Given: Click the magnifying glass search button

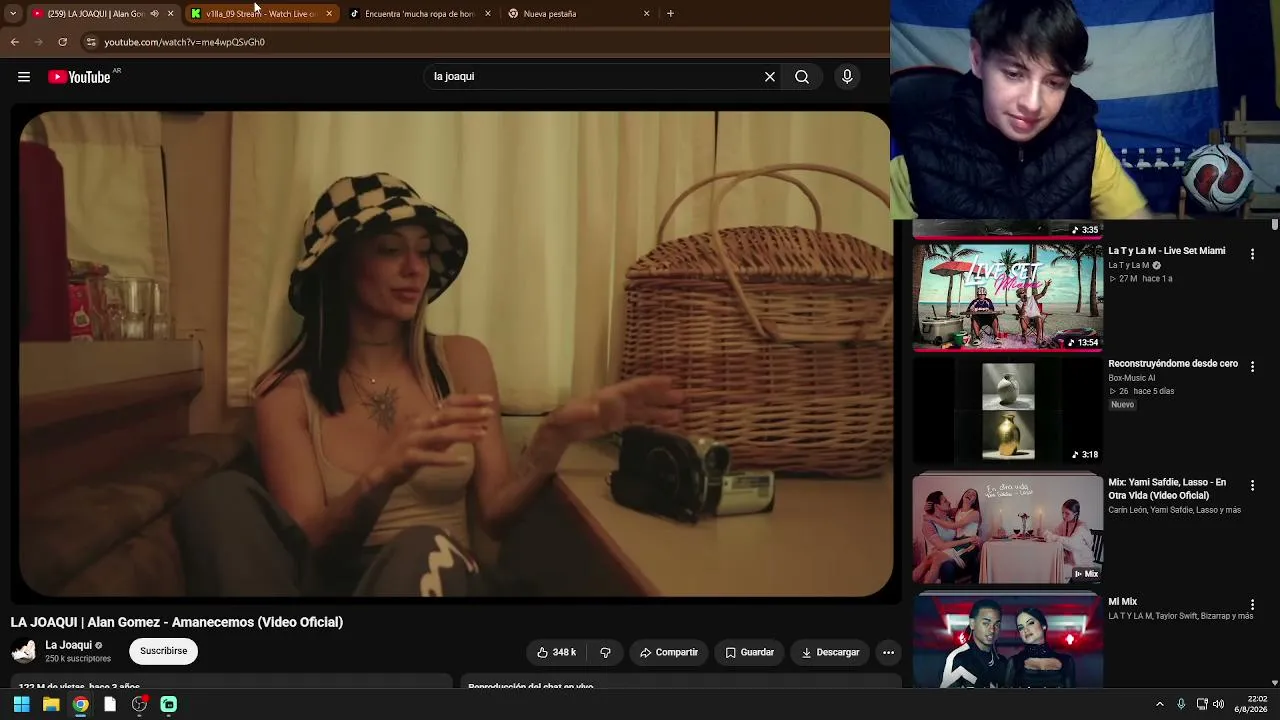Looking at the screenshot, I should point(802,77).
